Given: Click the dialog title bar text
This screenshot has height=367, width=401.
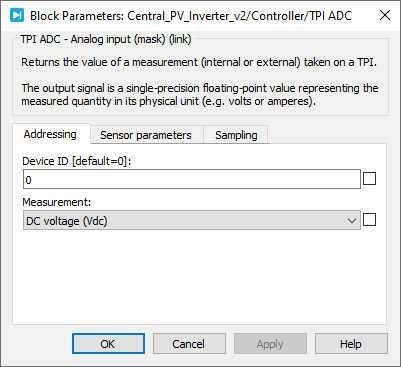Looking at the screenshot, I should (191, 16).
